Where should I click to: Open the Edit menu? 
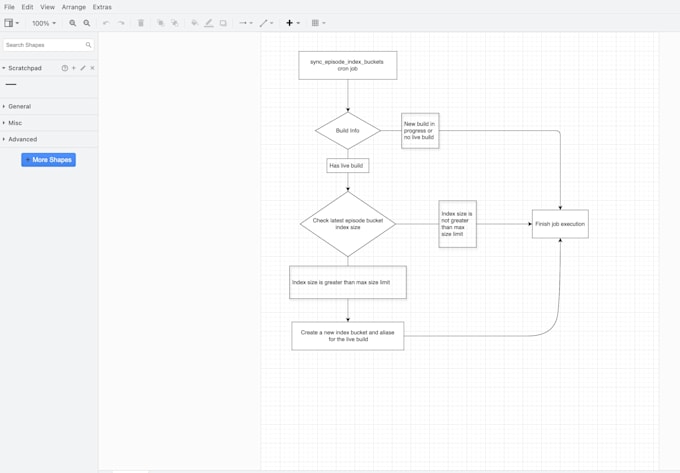pos(27,7)
